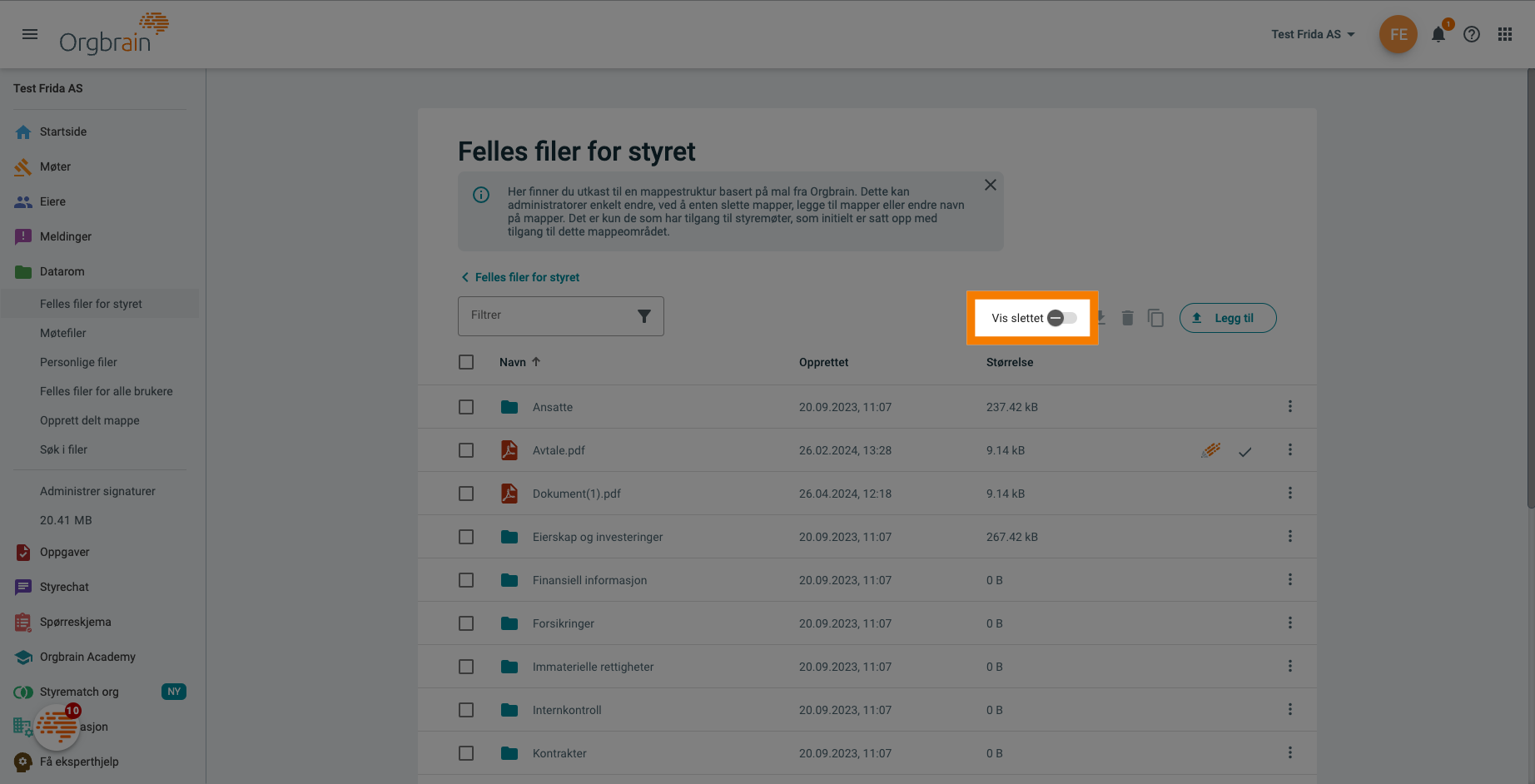
Task: Click the Legg til upload button
Action: tap(1228, 318)
